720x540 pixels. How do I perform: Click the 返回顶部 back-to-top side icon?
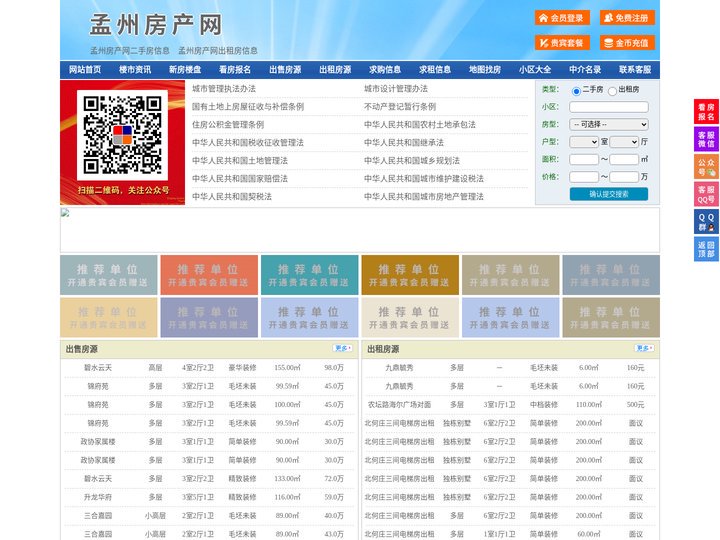[706, 249]
